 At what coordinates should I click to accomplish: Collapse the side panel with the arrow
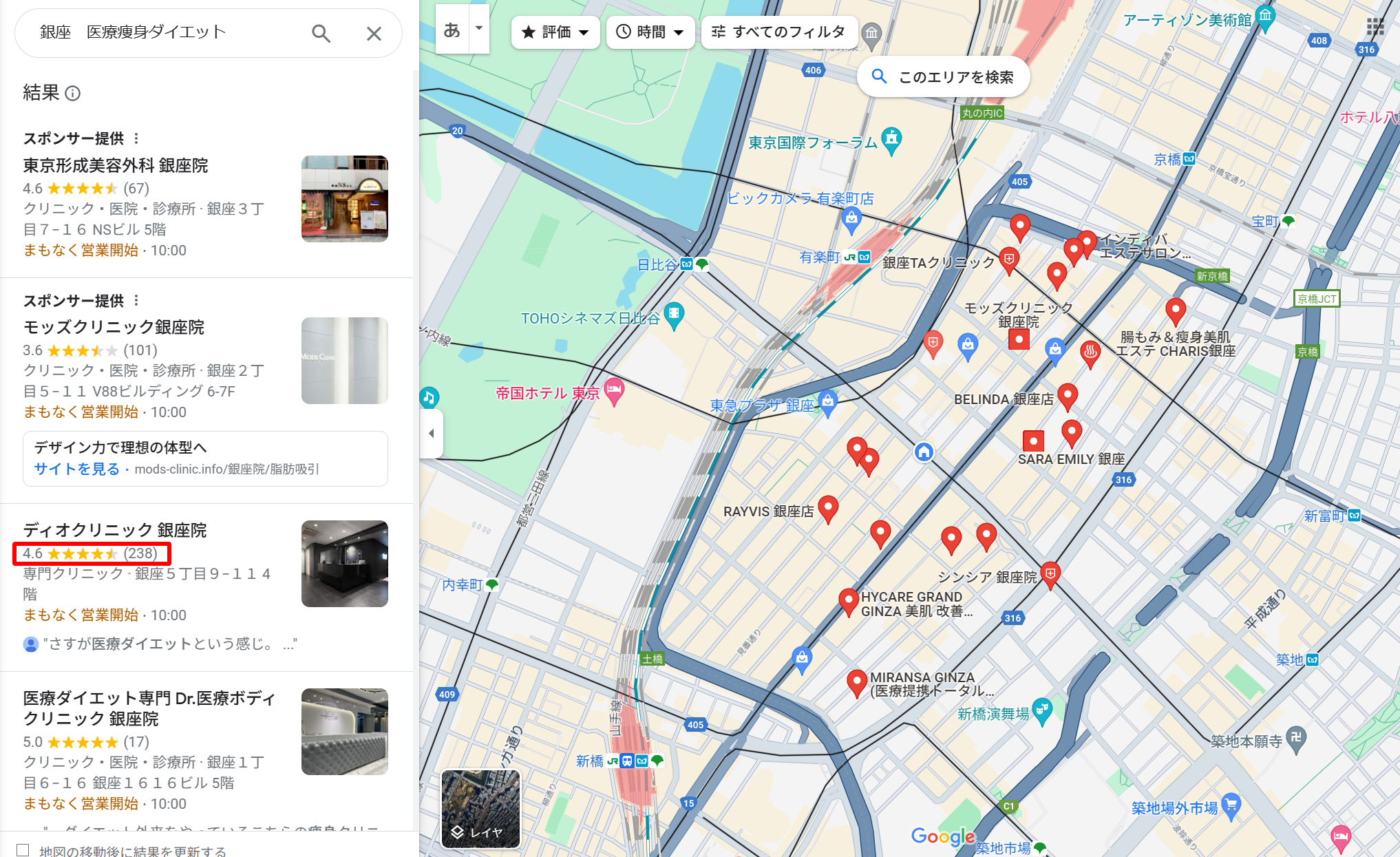(432, 433)
